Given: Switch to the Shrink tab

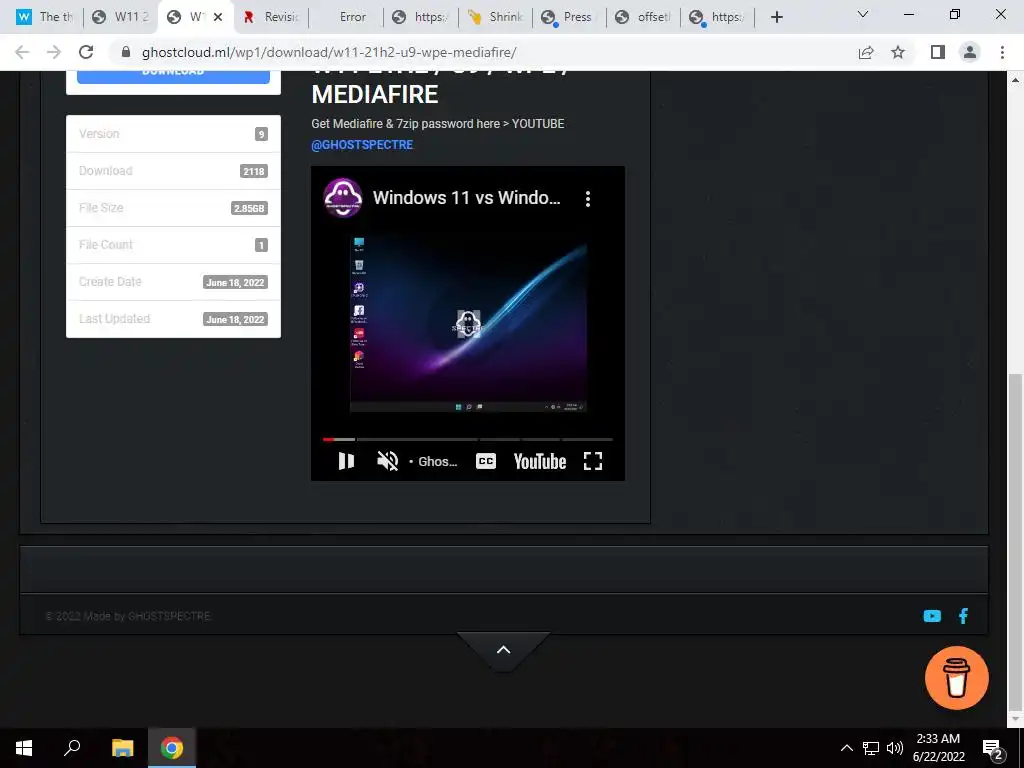Looking at the screenshot, I should coord(495,17).
